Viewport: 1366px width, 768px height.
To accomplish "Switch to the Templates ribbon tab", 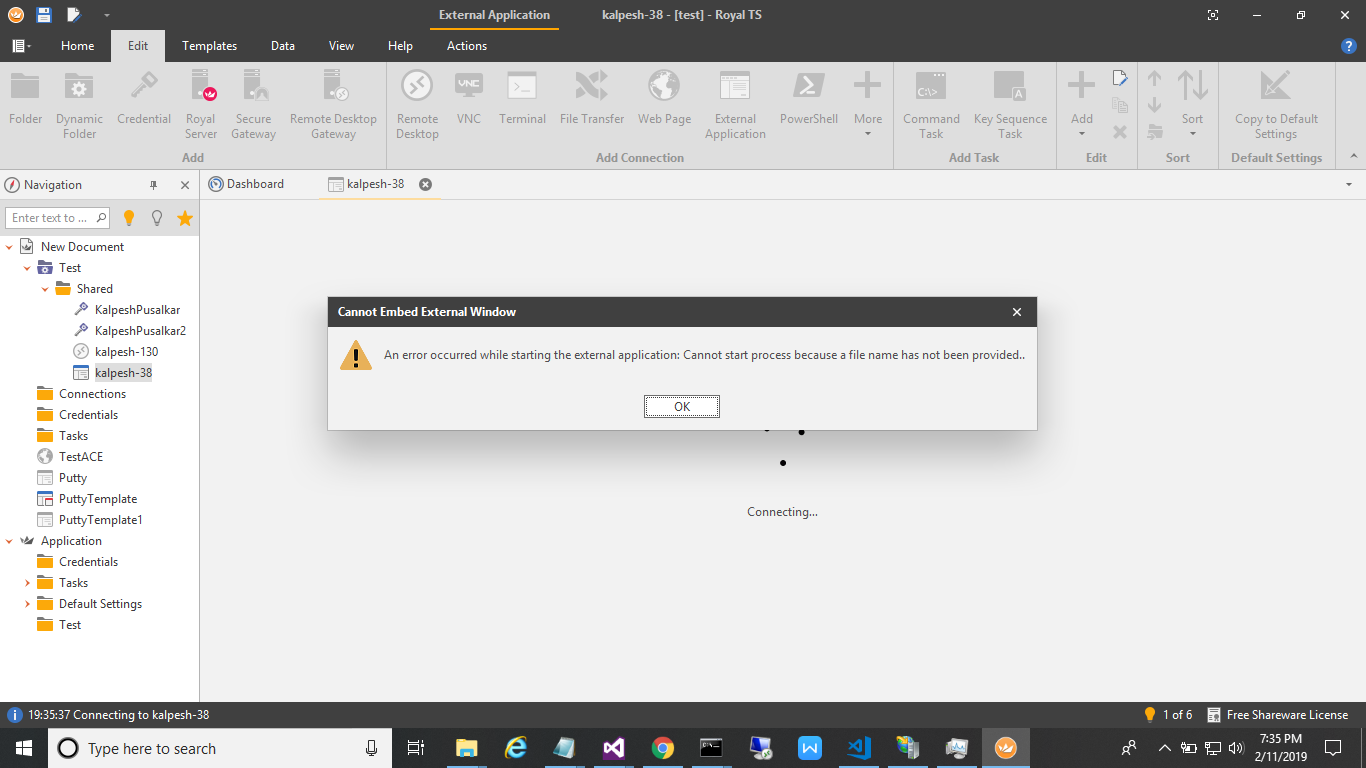I will pyautogui.click(x=209, y=46).
